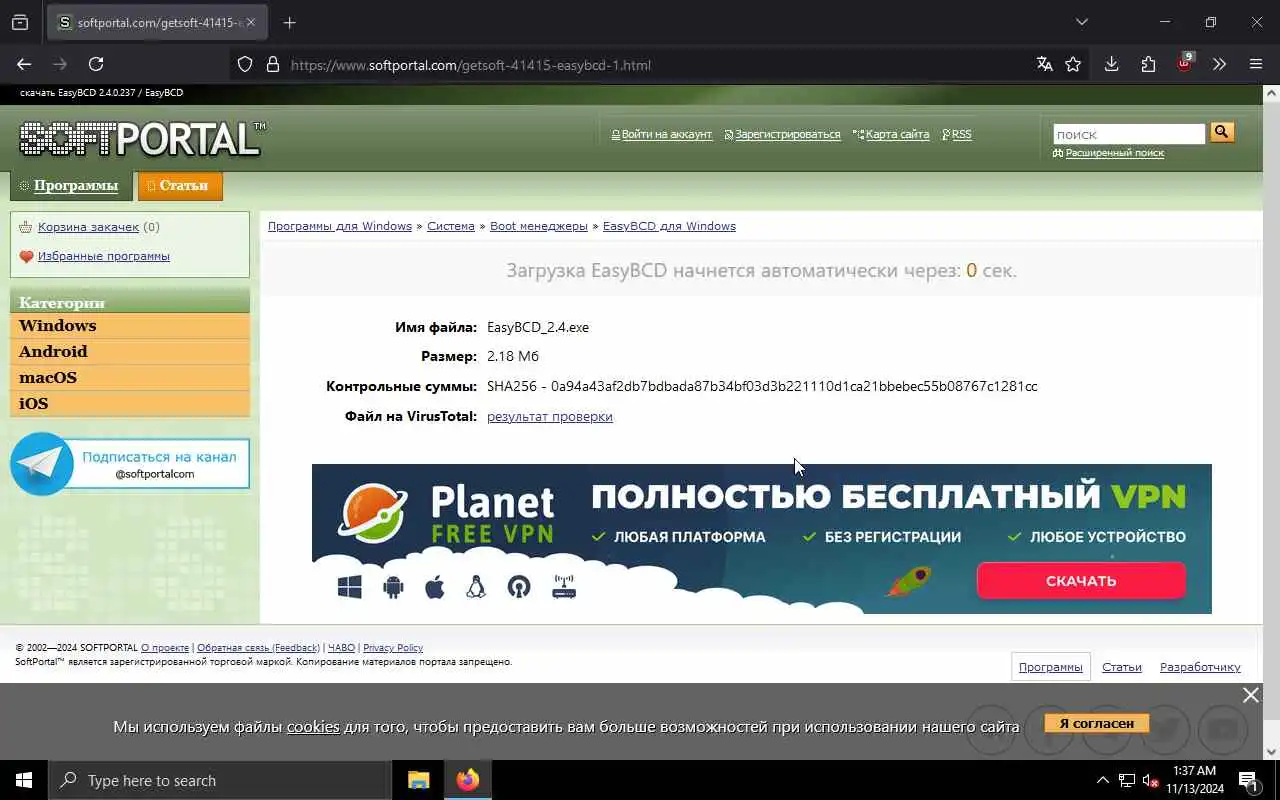This screenshot has height=800, width=1280.
Task: Show hidden tray icons chevron
Action: point(1103,780)
